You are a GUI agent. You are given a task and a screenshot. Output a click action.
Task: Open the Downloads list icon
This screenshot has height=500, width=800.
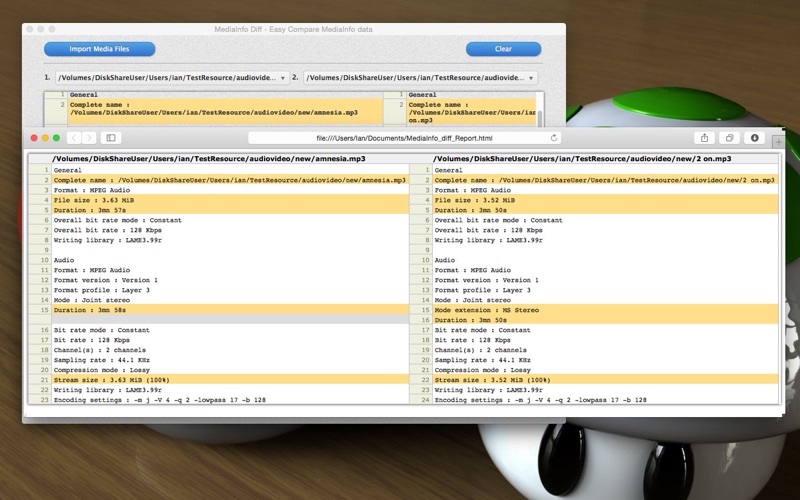(755, 138)
